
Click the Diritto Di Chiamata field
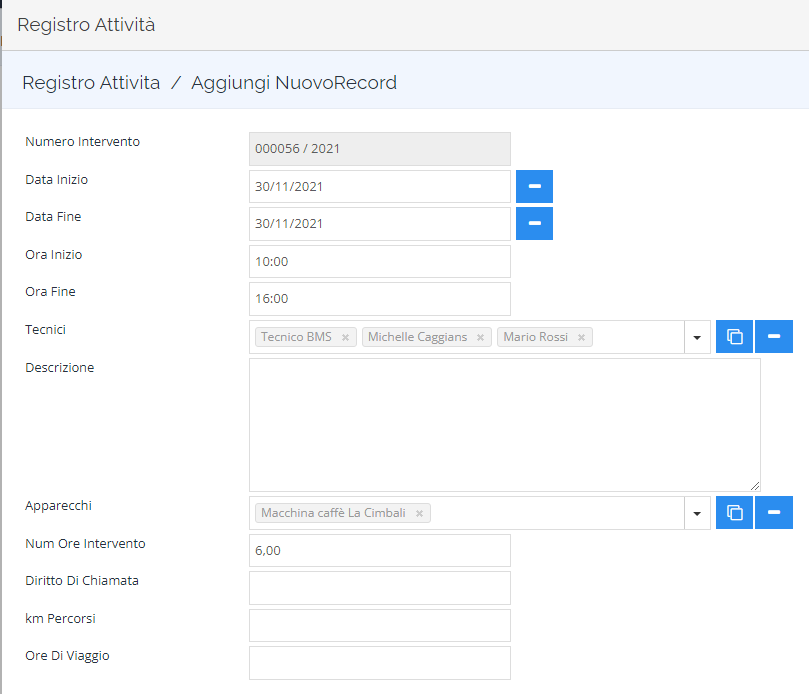coord(380,588)
